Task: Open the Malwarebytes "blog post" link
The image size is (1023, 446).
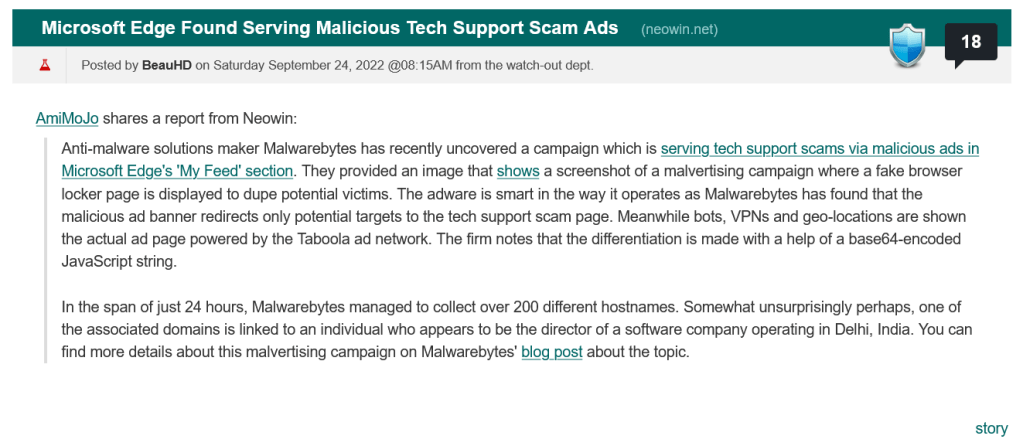Action: (552, 352)
